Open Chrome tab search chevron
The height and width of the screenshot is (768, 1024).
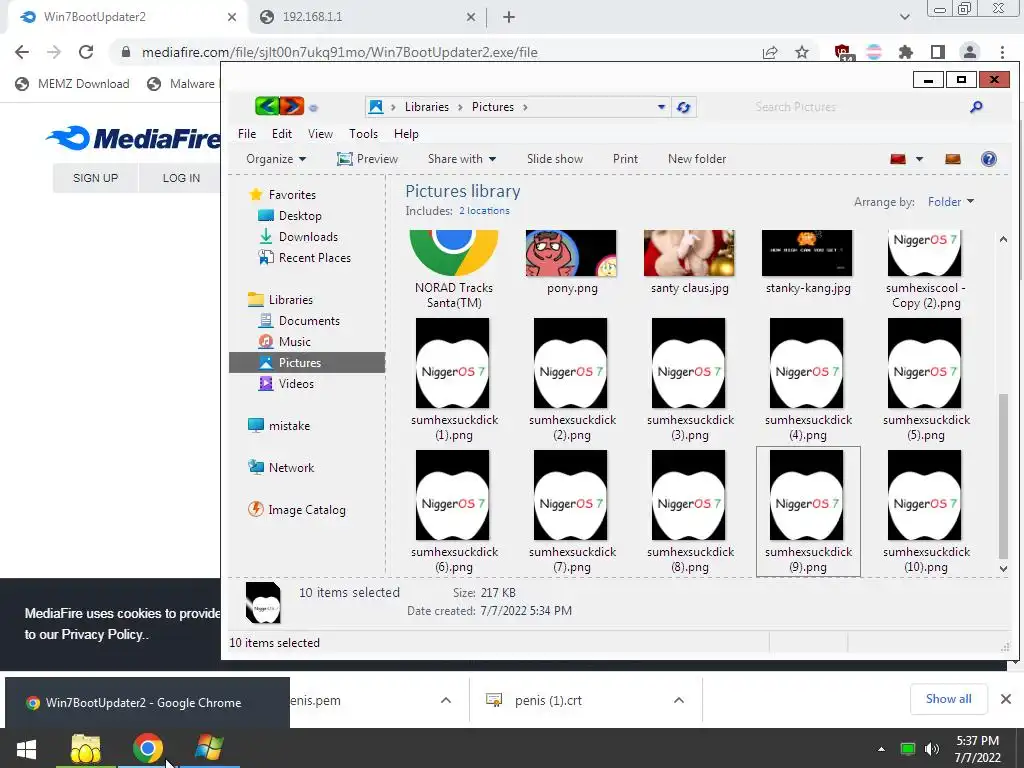coord(904,17)
